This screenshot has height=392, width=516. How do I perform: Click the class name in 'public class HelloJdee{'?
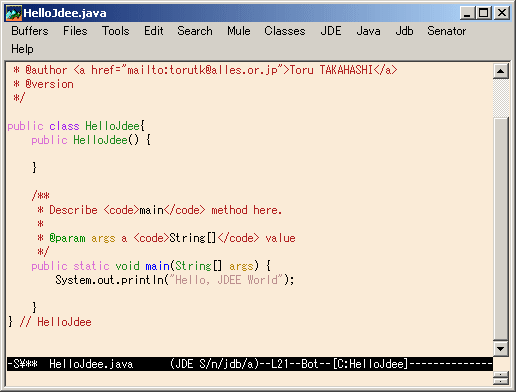point(112,126)
